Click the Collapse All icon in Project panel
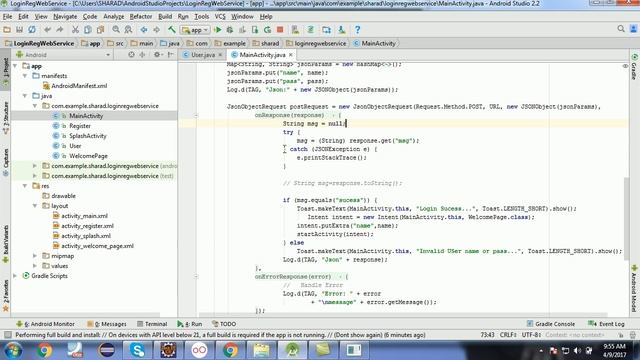The width and height of the screenshot is (640, 360). point(142,55)
